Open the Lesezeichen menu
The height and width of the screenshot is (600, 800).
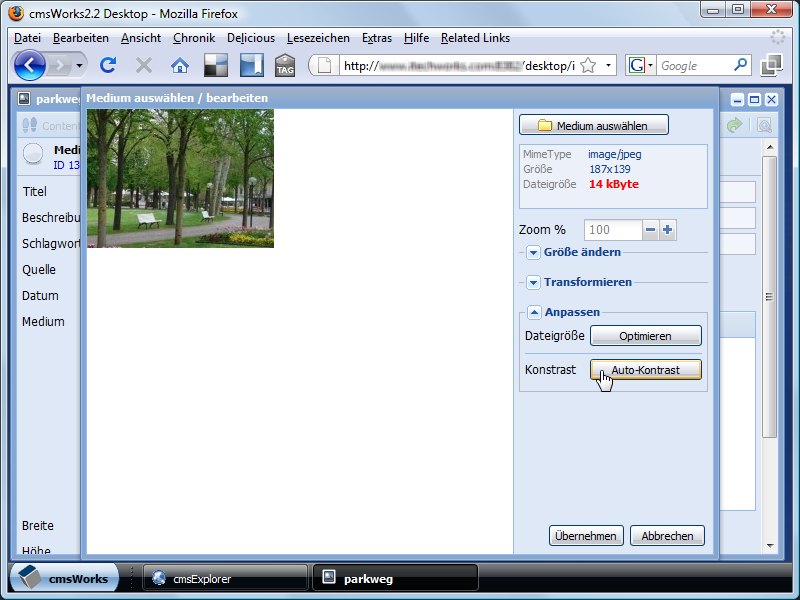(318, 38)
